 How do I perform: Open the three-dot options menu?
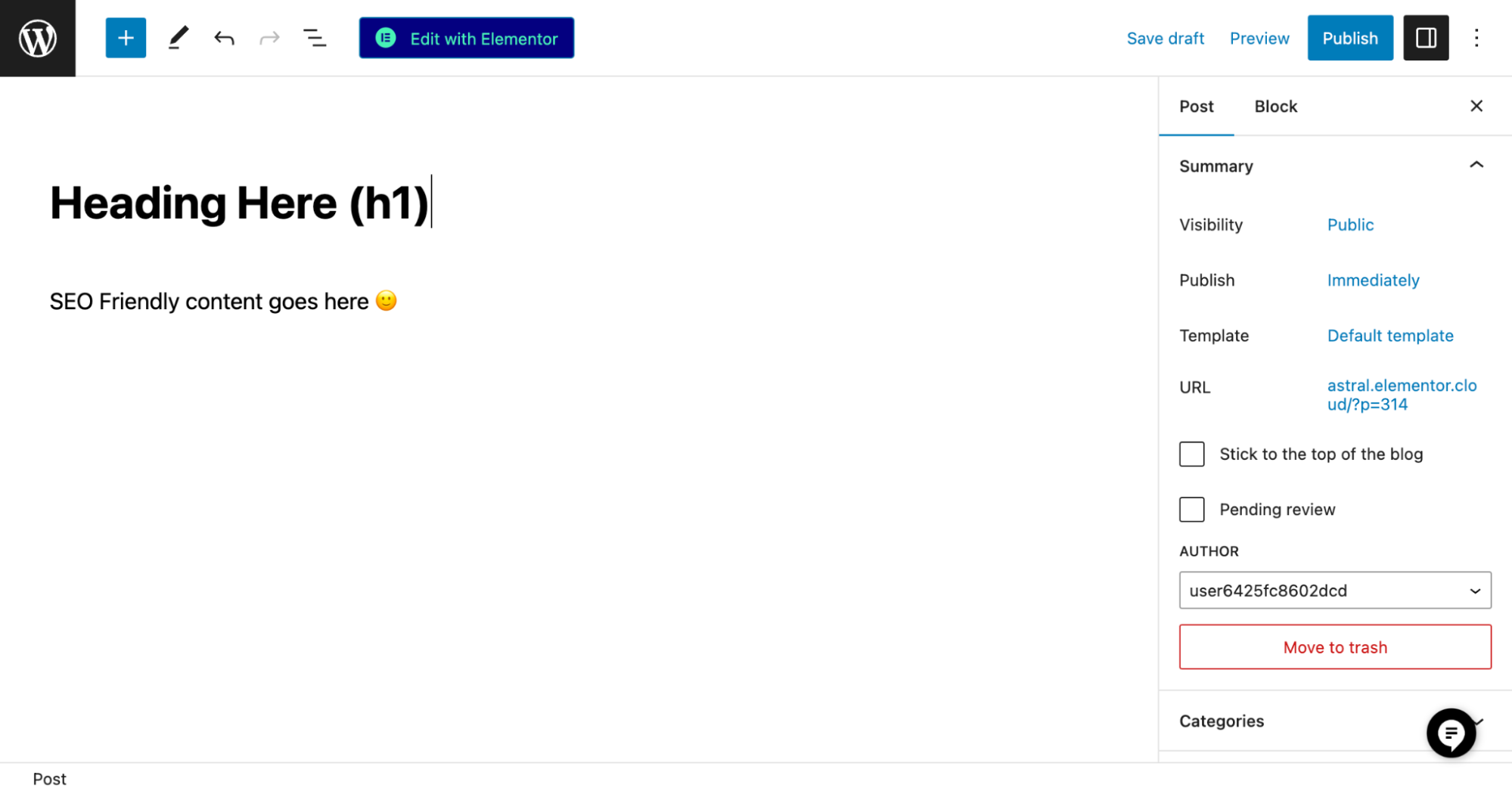(1476, 38)
